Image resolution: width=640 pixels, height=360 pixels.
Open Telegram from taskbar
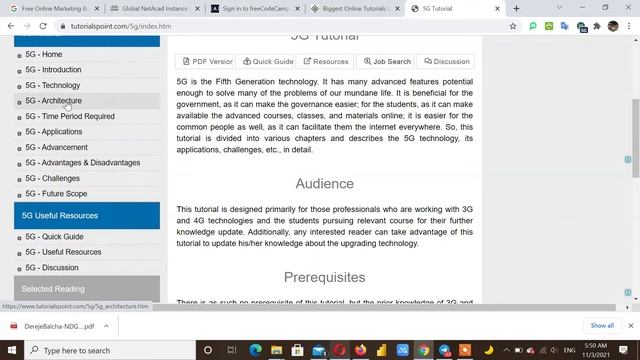click(444, 350)
